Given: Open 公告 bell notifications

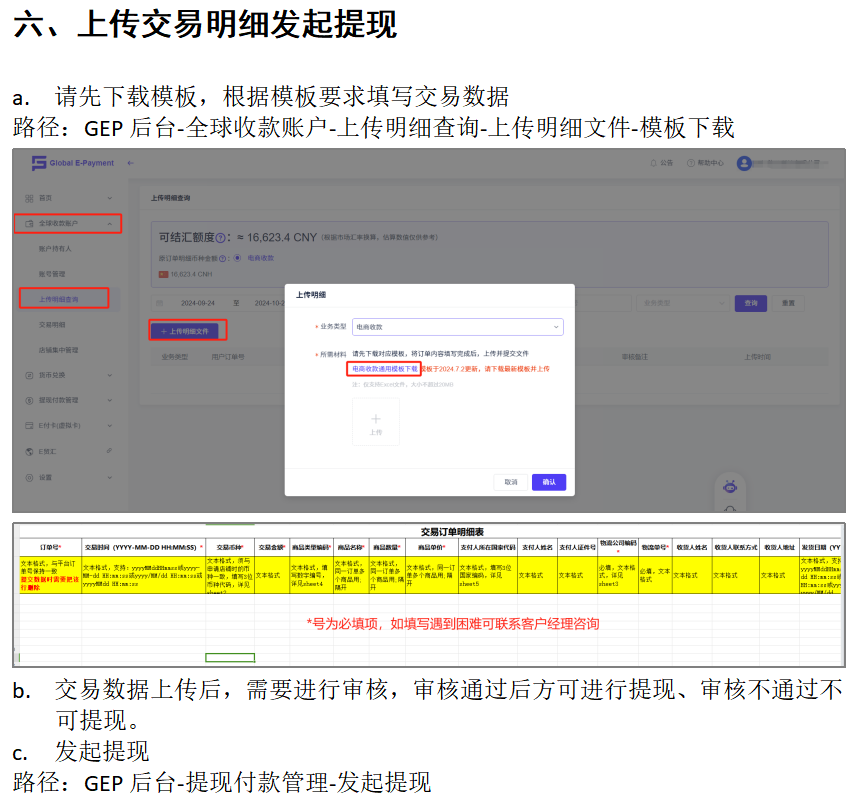Looking at the screenshot, I should [665, 163].
